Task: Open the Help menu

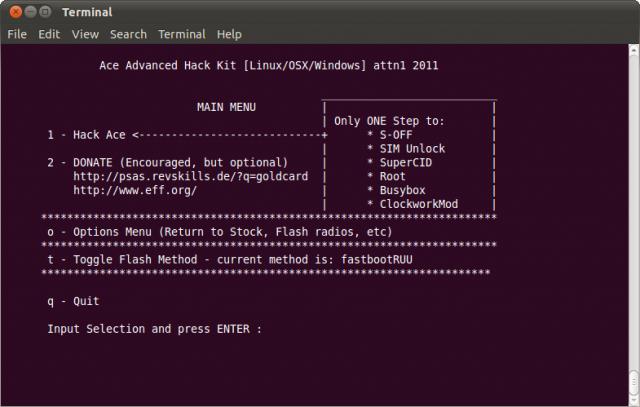Action: pos(229,34)
